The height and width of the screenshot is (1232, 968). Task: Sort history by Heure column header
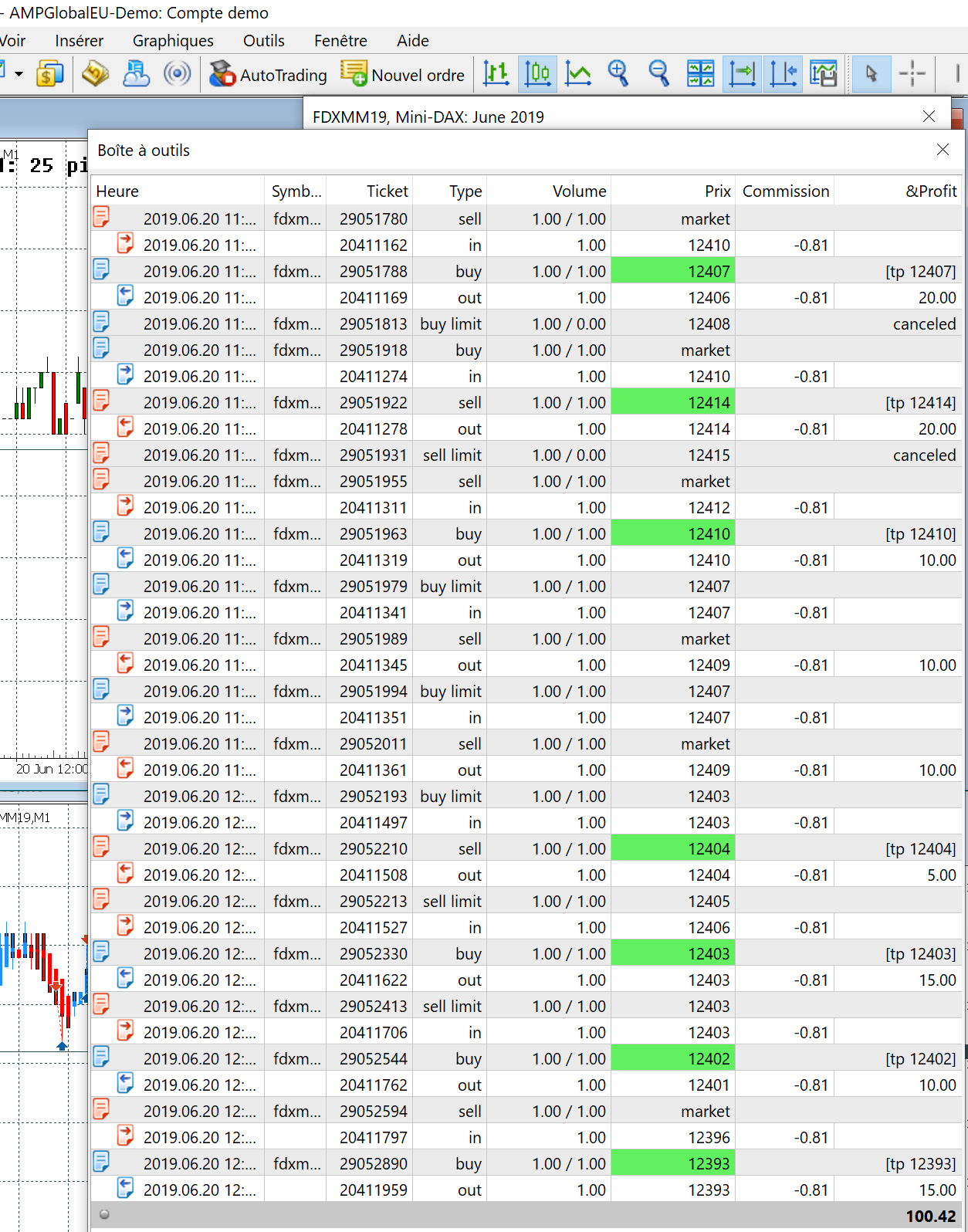tap(178, 191)
